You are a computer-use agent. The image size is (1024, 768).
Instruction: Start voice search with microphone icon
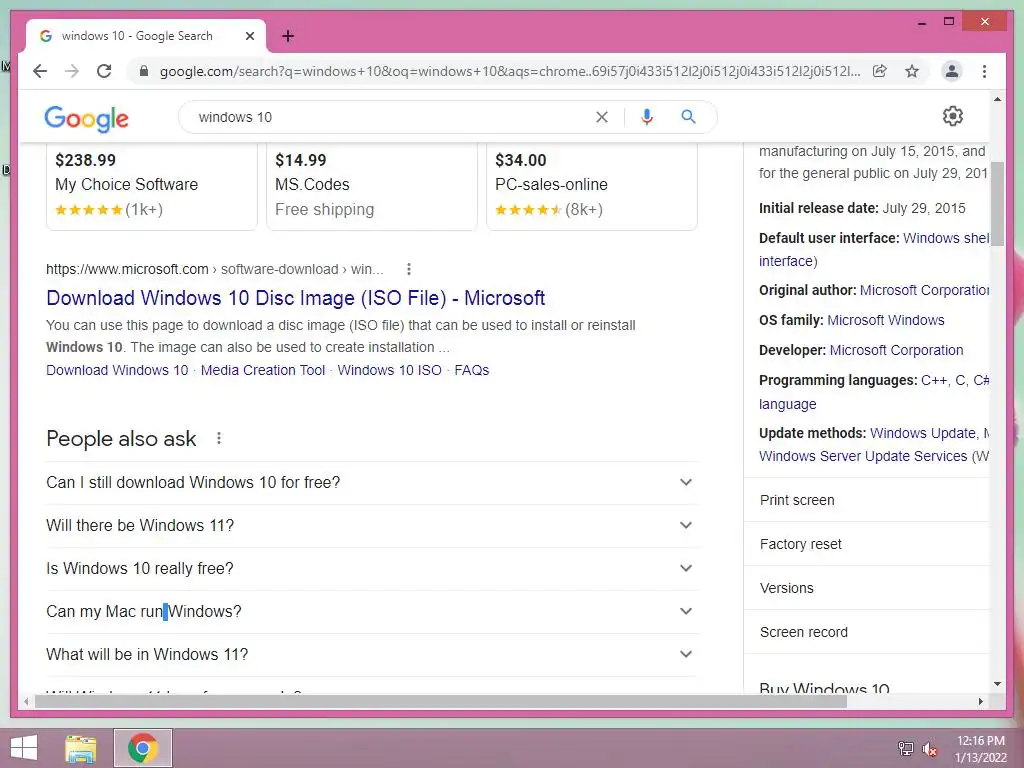(x=647, y=117)
